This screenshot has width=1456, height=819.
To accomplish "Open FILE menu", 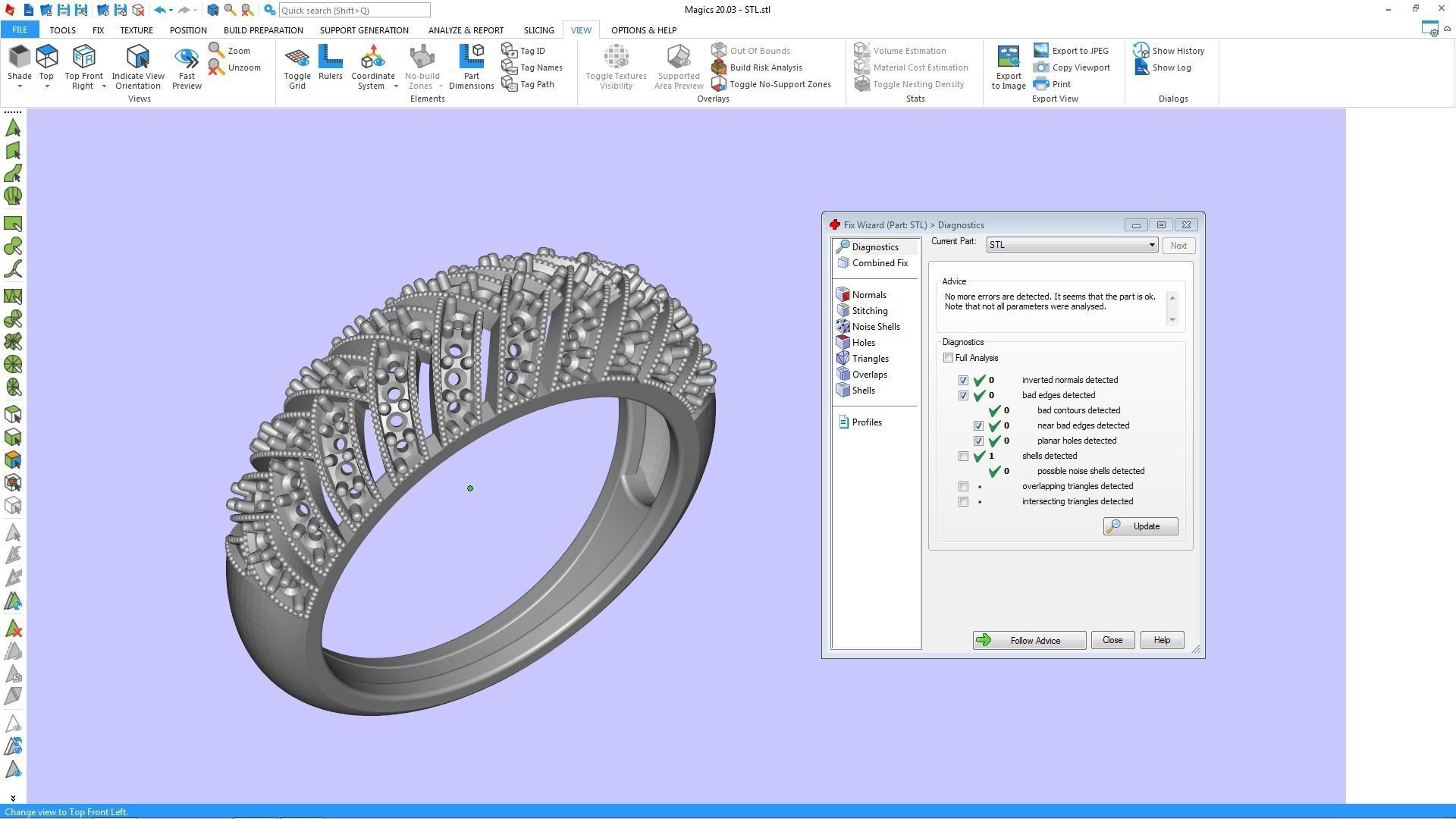I will [20, 30].
